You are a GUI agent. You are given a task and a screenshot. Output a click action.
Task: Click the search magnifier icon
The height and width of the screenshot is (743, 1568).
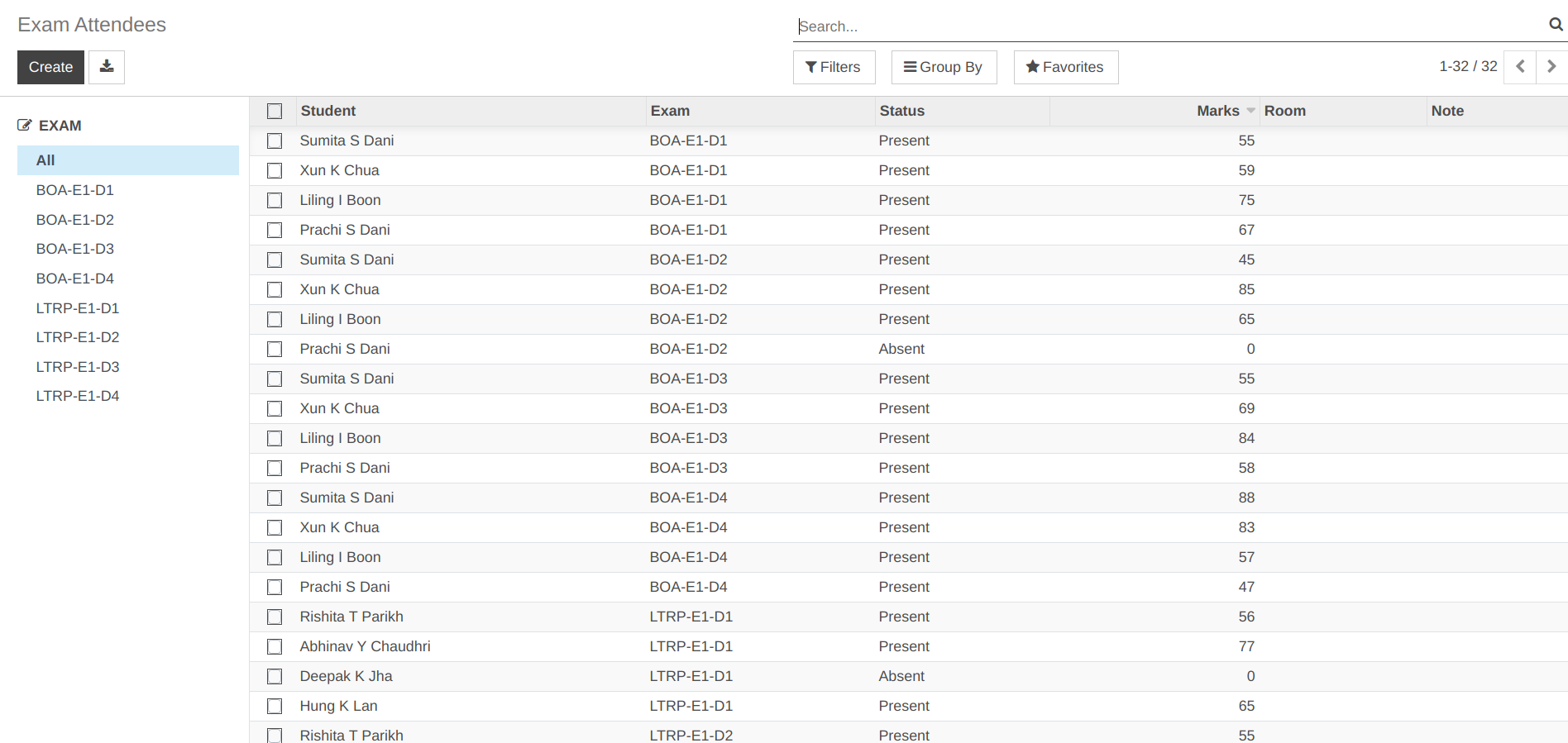point(1556,25)
